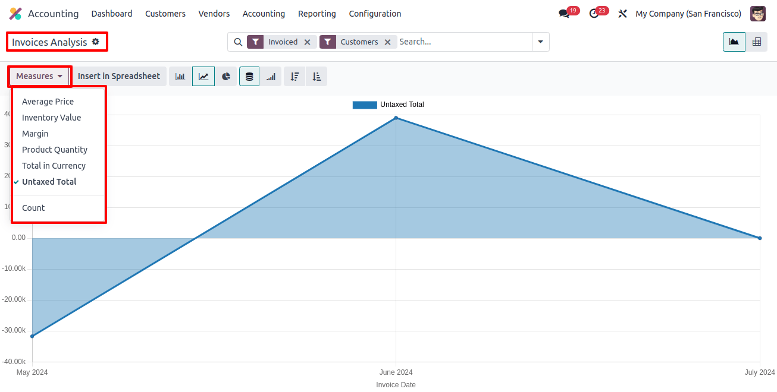Switch to pivot table view
Viewport: 777px width, 392px height.
click(x=756, y=42)
